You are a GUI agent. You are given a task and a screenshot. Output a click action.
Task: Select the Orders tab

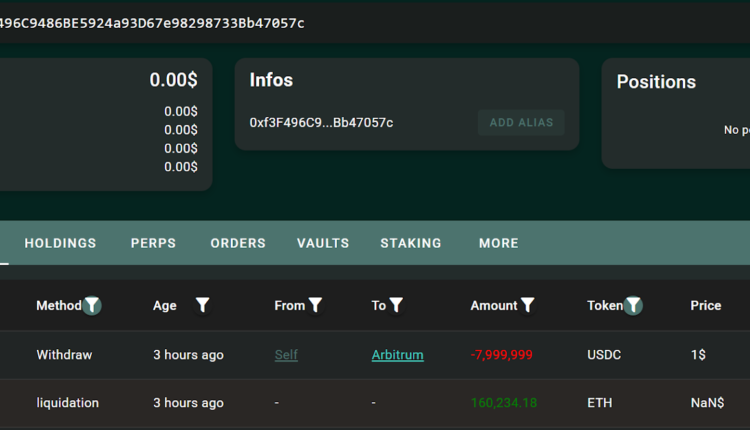[x=238, y=243]
